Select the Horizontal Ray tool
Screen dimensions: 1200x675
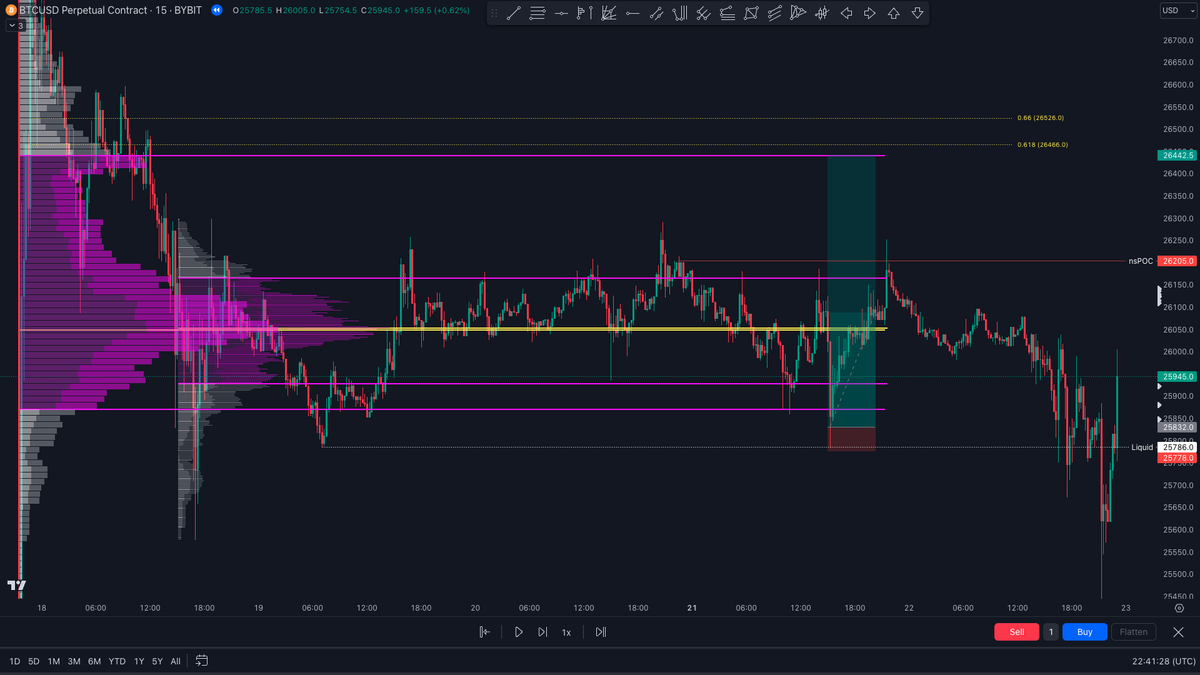pos(632,13)
